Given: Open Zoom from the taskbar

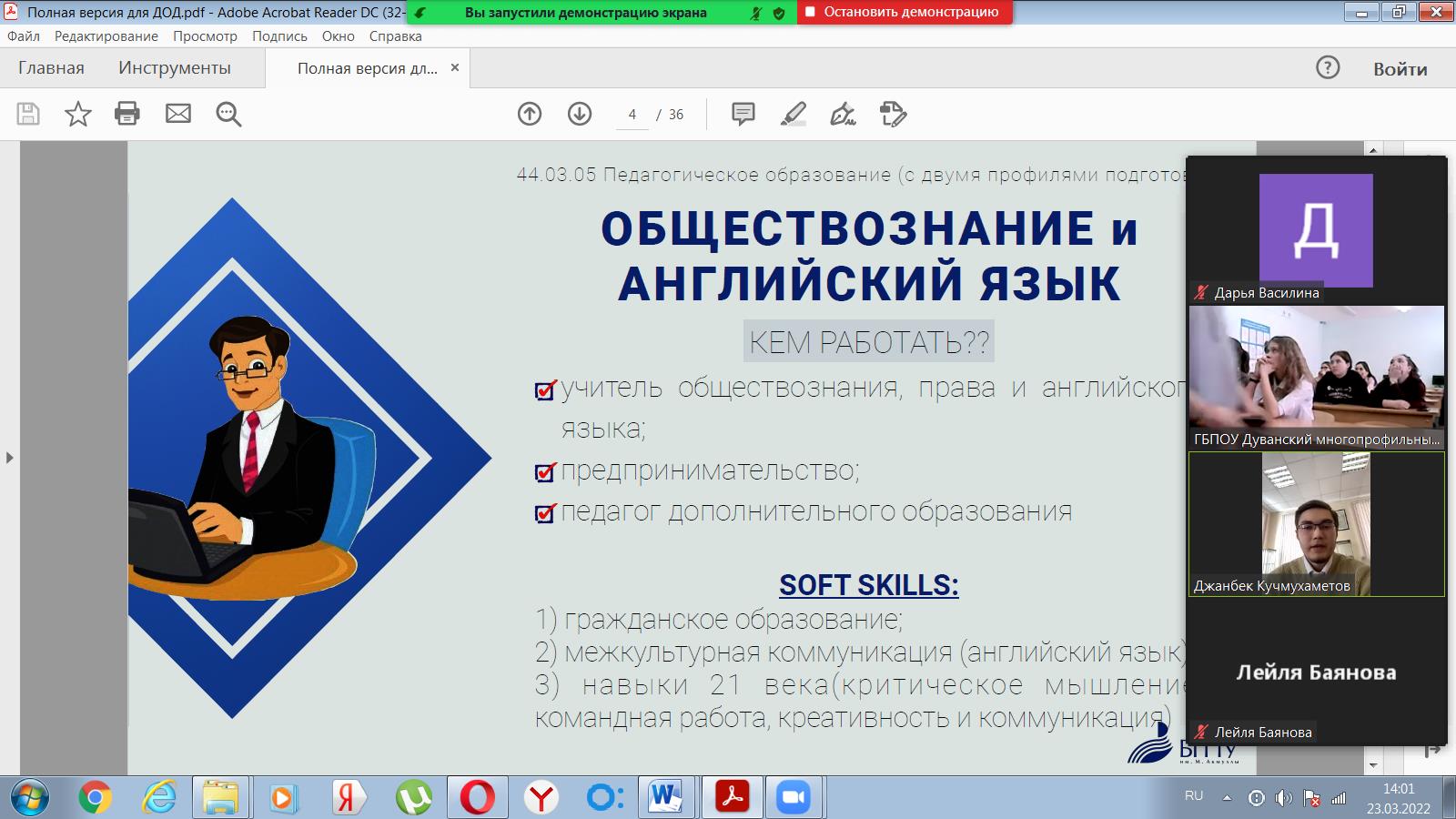Looking at the screenshot, I should [x=794, y=798].
